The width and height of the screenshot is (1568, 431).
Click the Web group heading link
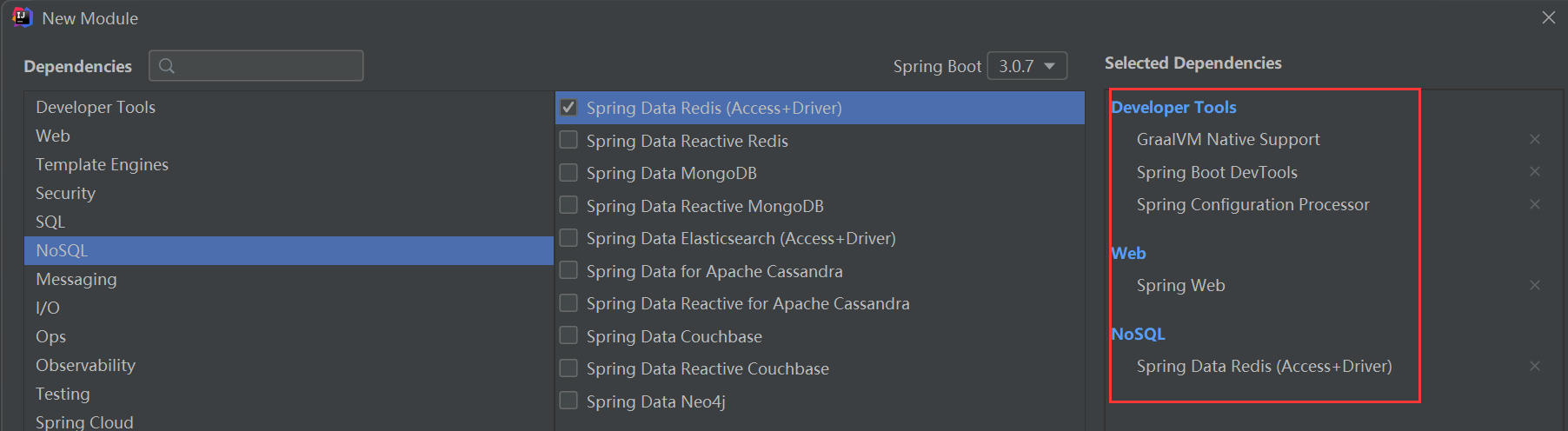tap(1128, 253)
